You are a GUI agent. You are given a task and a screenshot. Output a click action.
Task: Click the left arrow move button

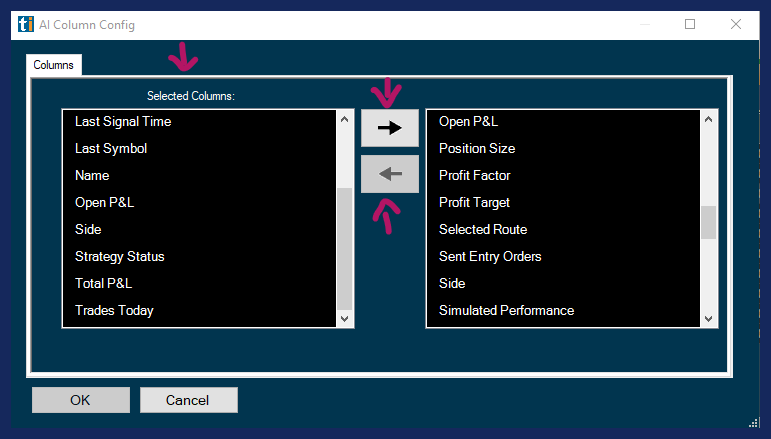coord(390,174)
